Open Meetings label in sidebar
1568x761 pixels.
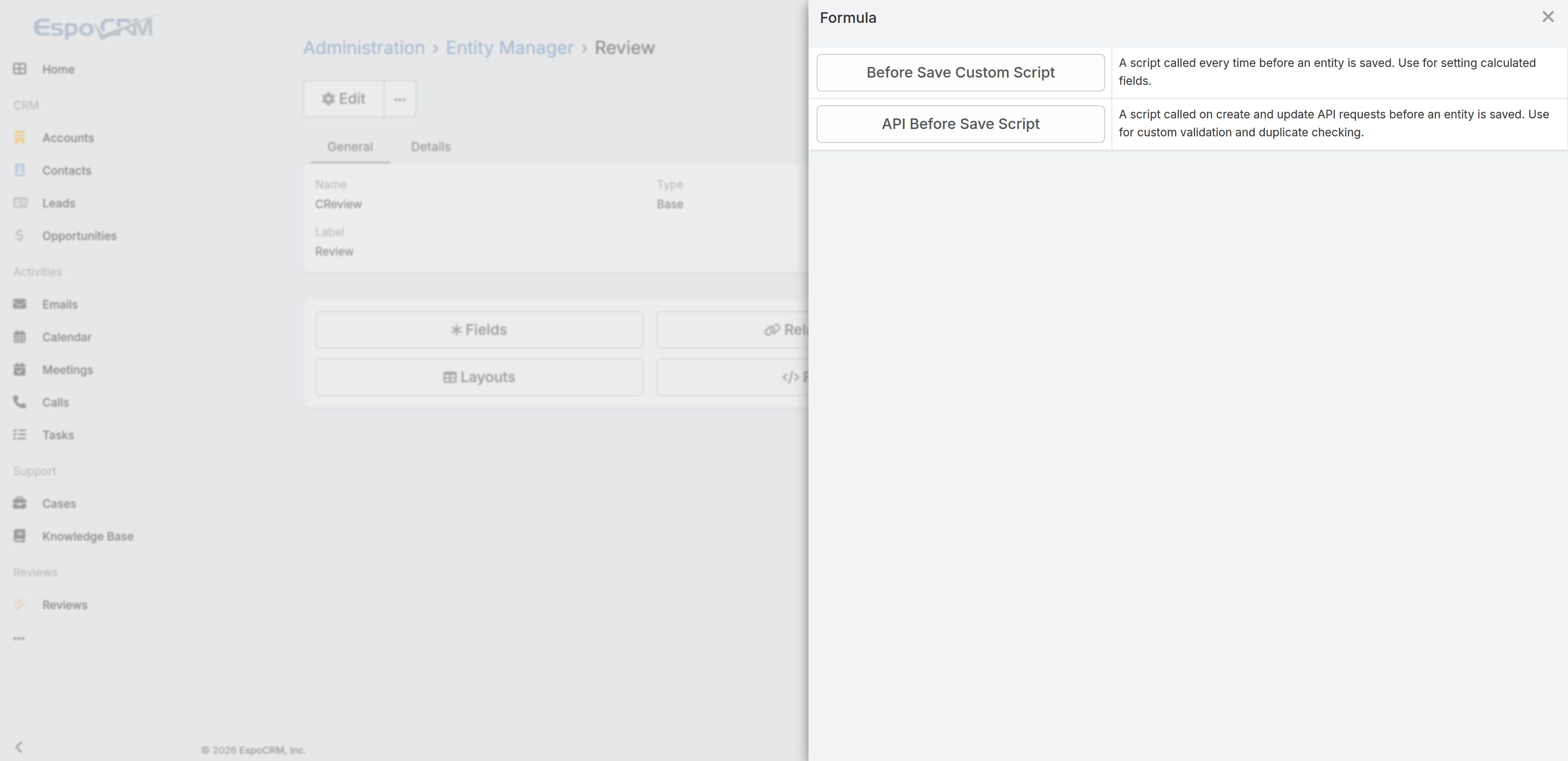[x=67, y=370]
